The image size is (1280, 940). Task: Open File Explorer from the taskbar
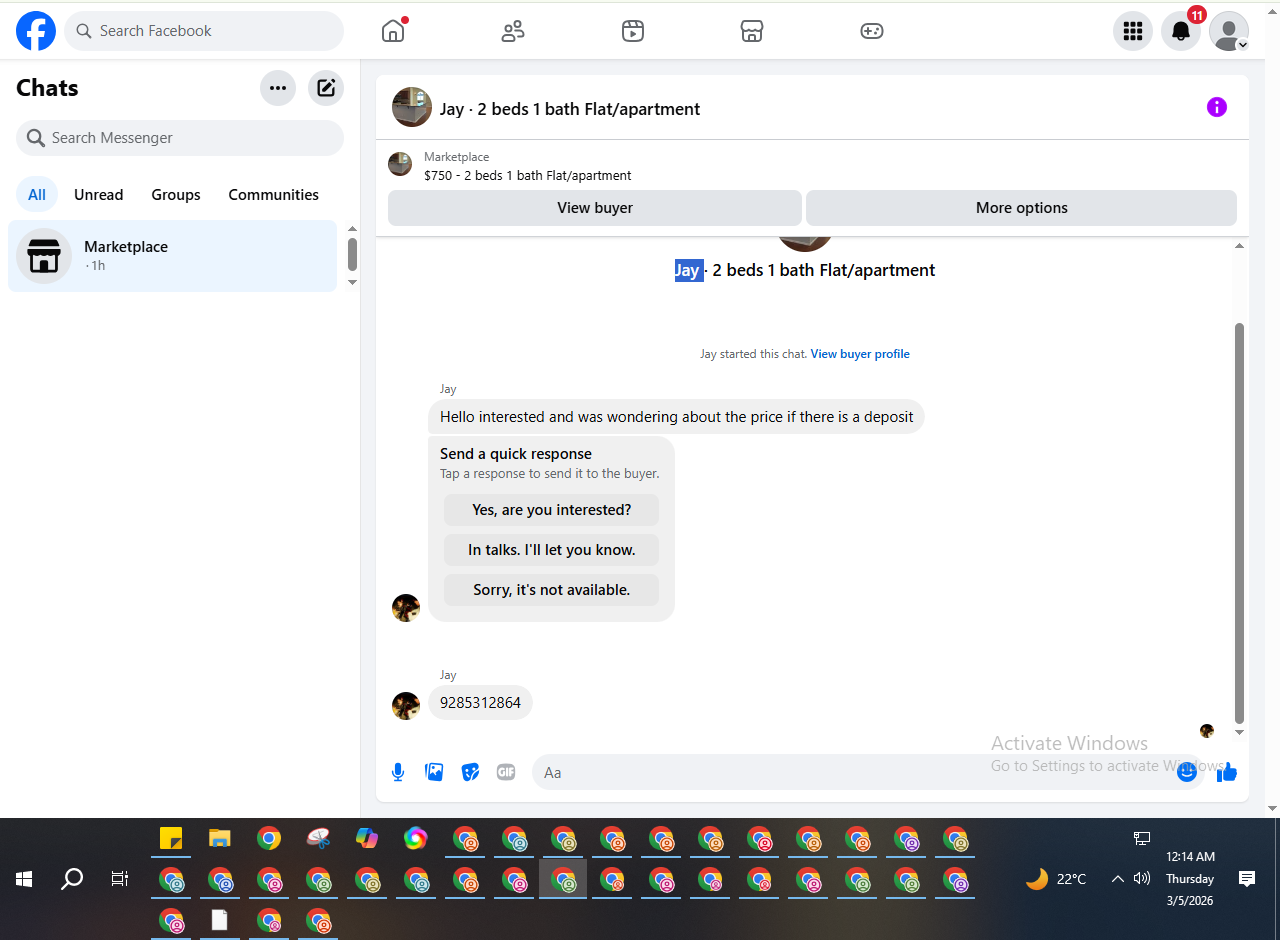(220, 838)
